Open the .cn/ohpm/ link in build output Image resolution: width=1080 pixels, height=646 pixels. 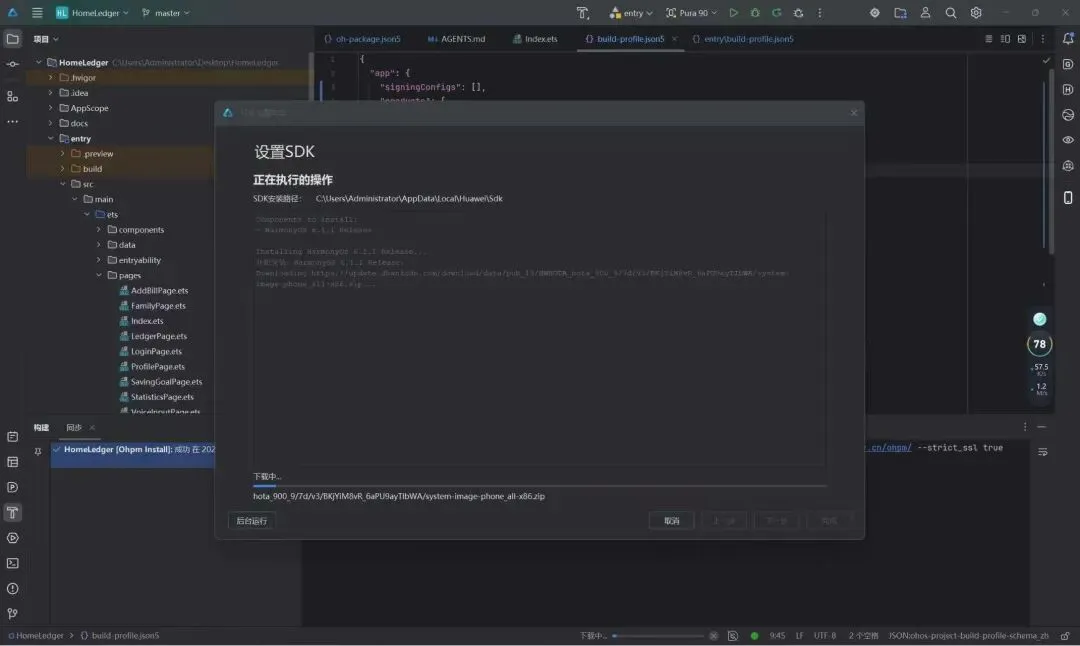pyautogui.click(x=888, y=448)
